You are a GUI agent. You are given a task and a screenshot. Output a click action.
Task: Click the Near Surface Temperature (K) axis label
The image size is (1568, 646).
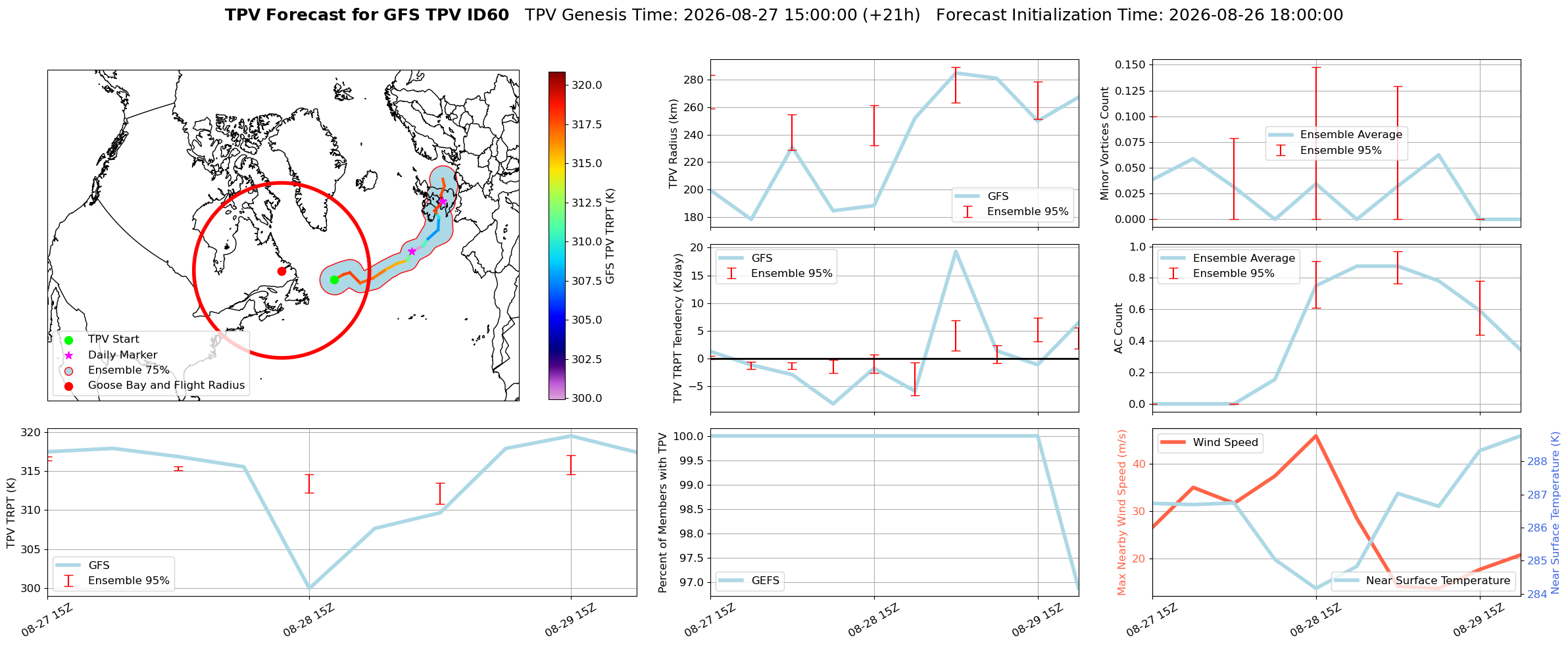point(1556,513)
